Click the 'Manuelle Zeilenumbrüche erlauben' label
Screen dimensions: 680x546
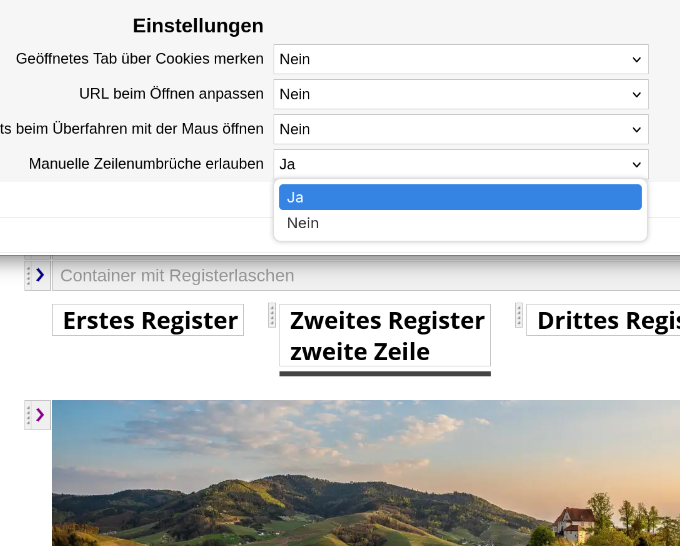click(x=146, y=164)
